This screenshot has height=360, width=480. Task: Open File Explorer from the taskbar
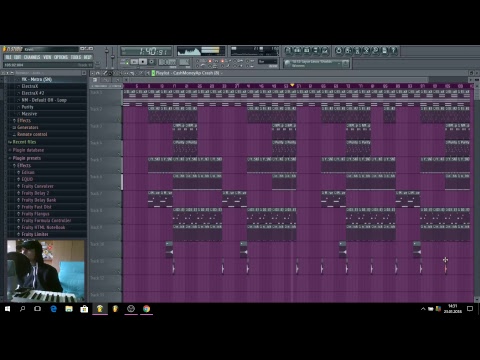tap(69, 309)
